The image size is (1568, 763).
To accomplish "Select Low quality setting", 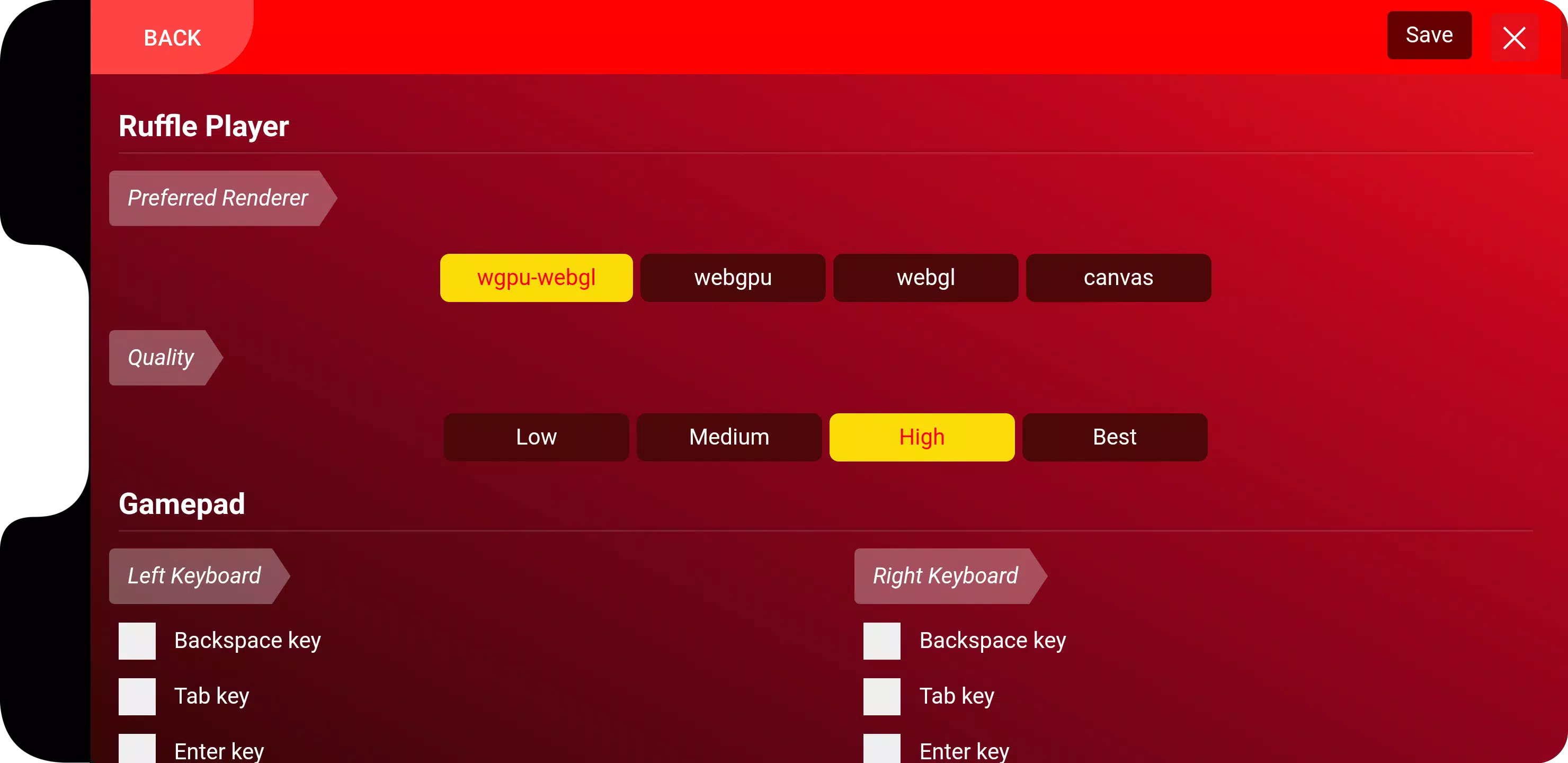I will pyautogui.click(x=535, y=437).
